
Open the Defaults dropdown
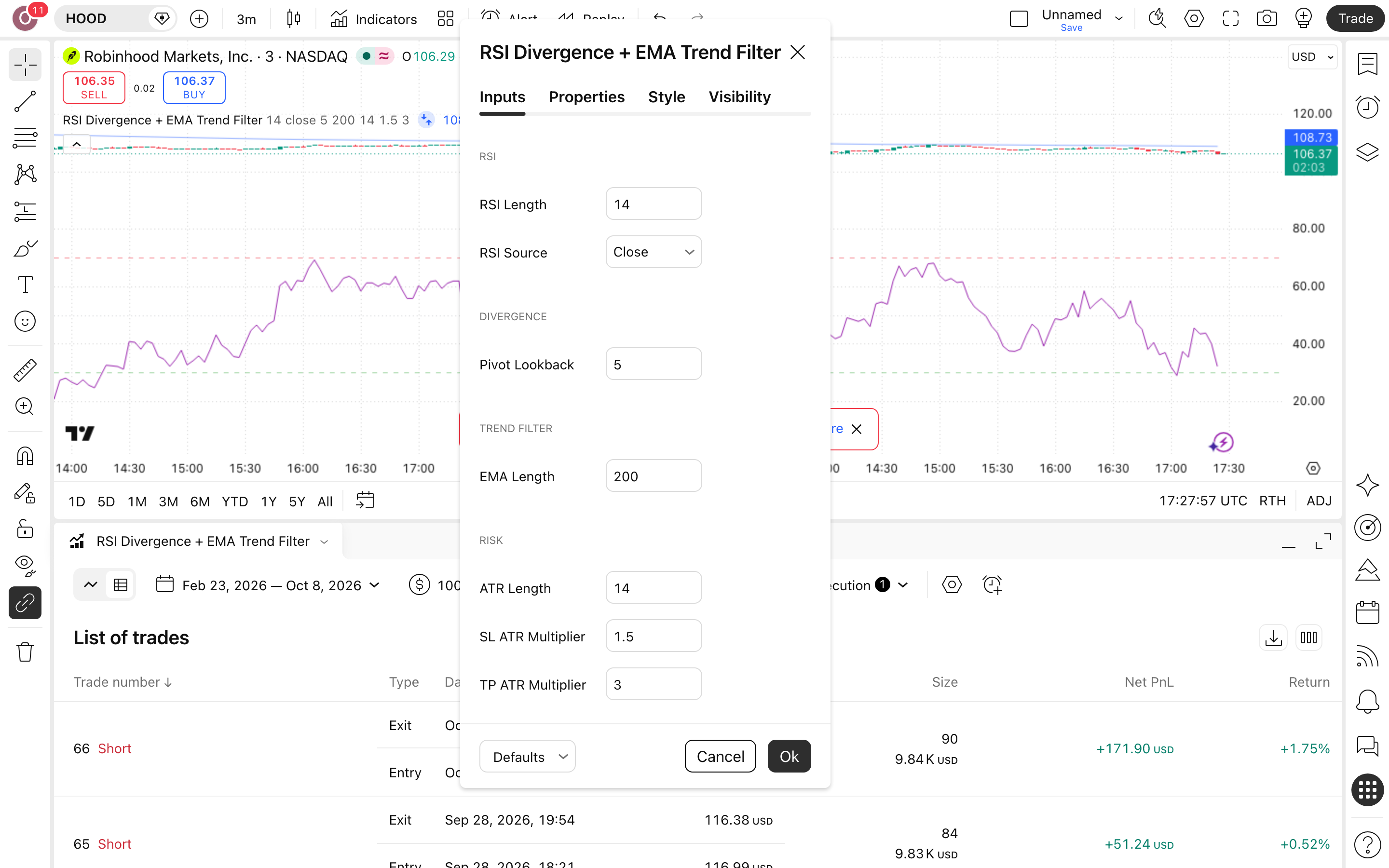528,757
